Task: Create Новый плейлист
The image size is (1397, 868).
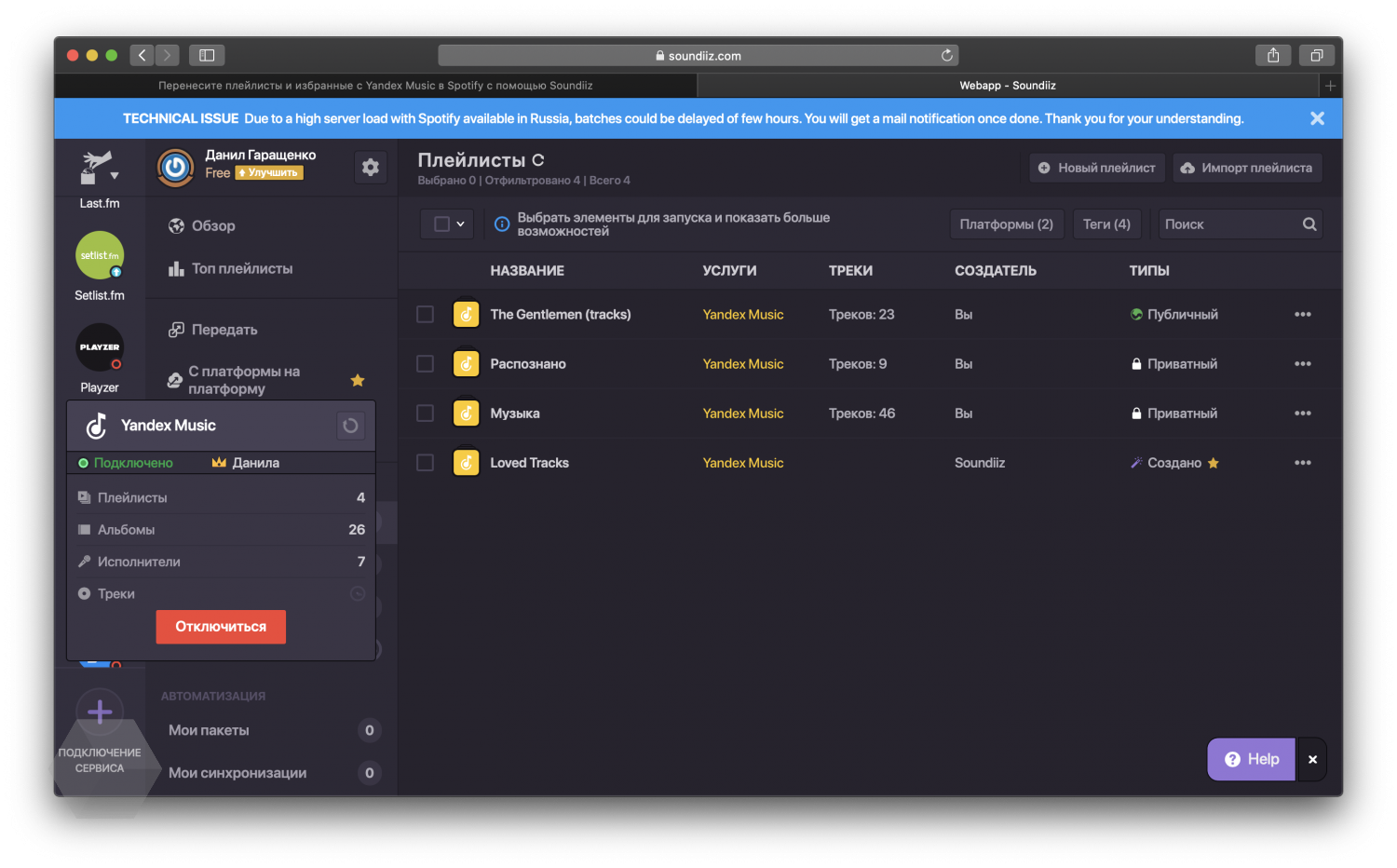Action: (x=1097, y=168)
